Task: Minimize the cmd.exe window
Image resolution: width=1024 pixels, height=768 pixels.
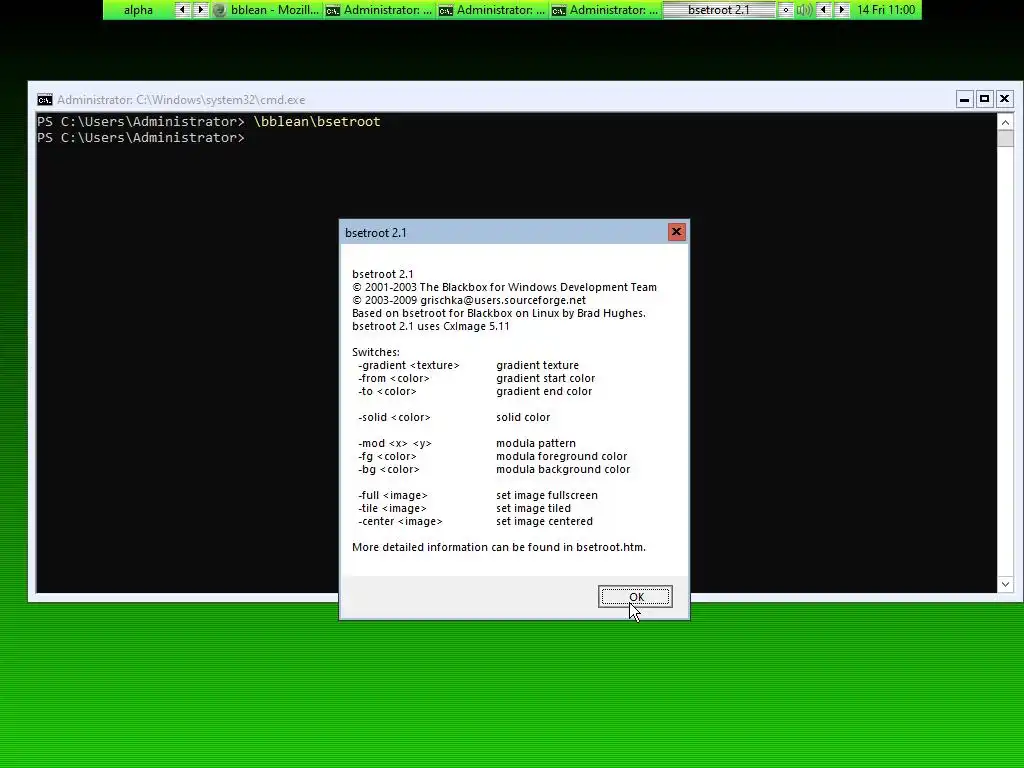Action: coord(965,99)
